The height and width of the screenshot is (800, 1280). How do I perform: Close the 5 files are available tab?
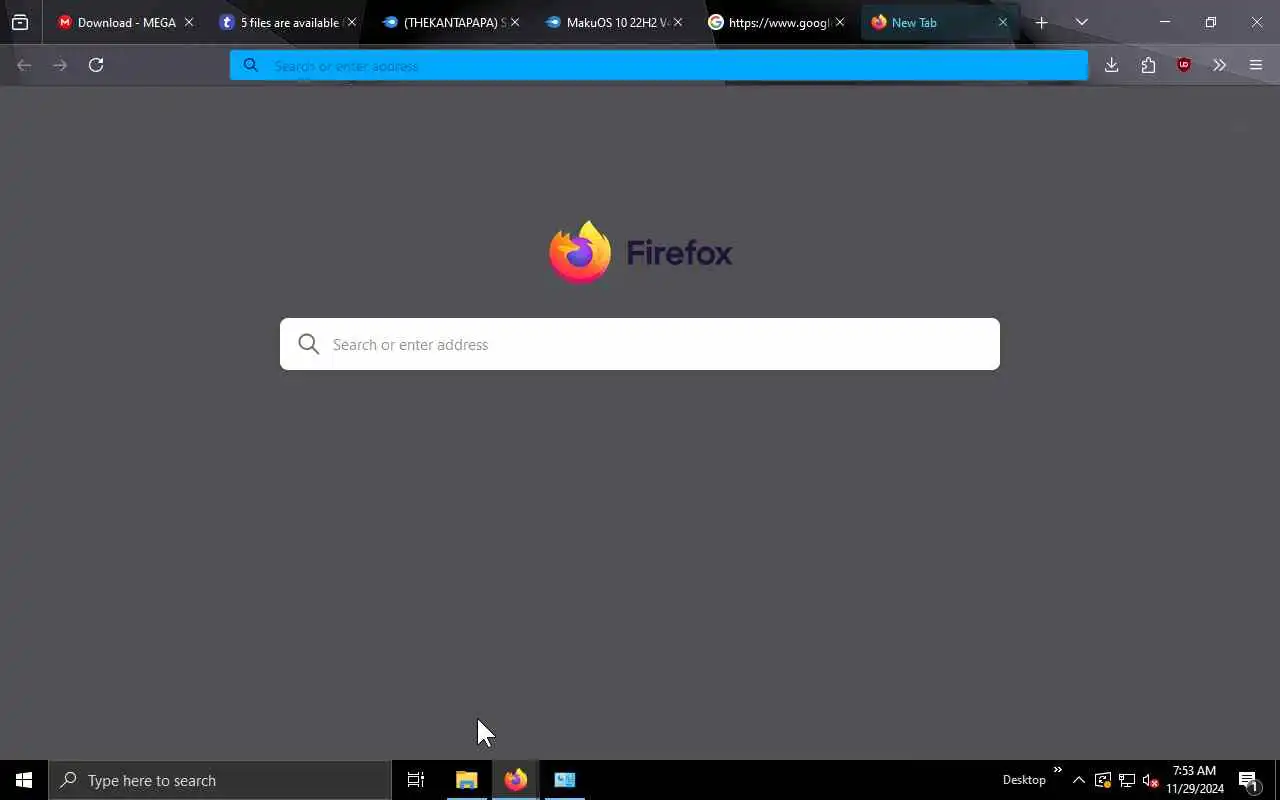[351, 22]
